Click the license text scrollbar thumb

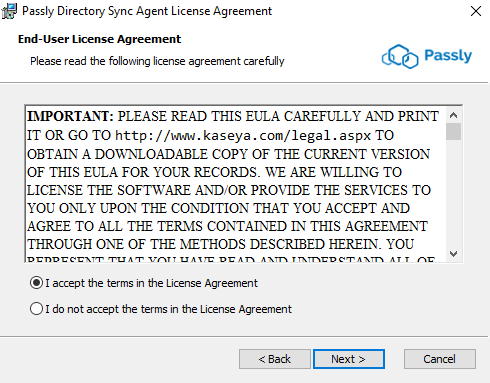click(x=453, y=131)
